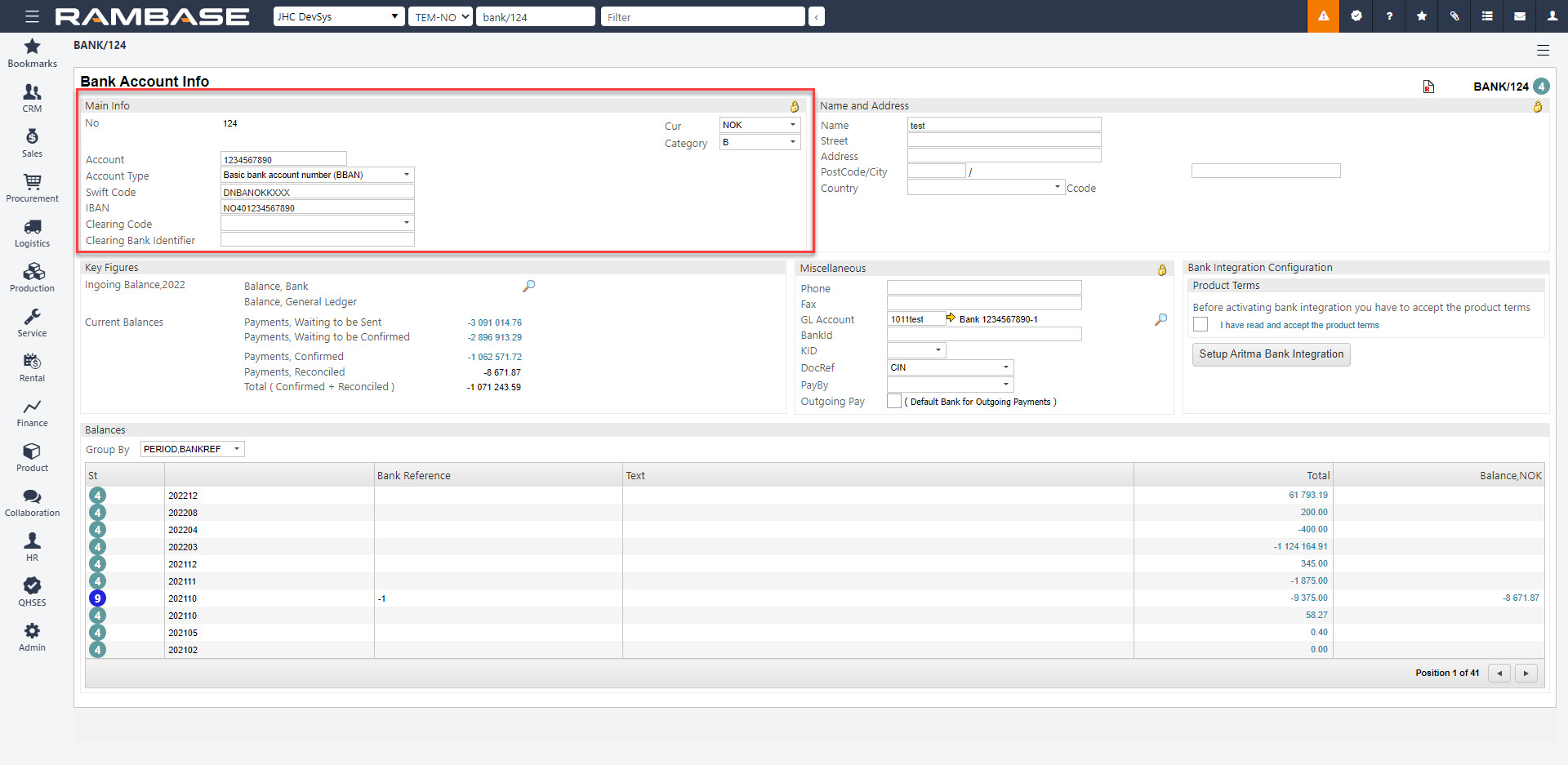Open the Account Type dropdown
Image resolution: width=1568 pixels, height=765 pixels.
tap(317, 175)
